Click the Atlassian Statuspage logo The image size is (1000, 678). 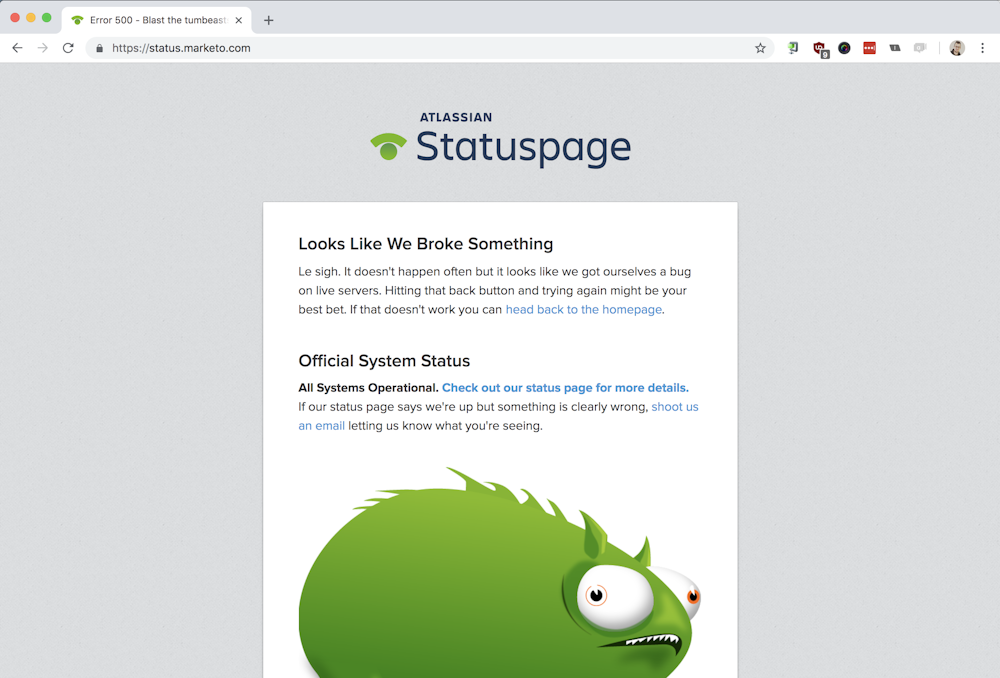(501, 141)
